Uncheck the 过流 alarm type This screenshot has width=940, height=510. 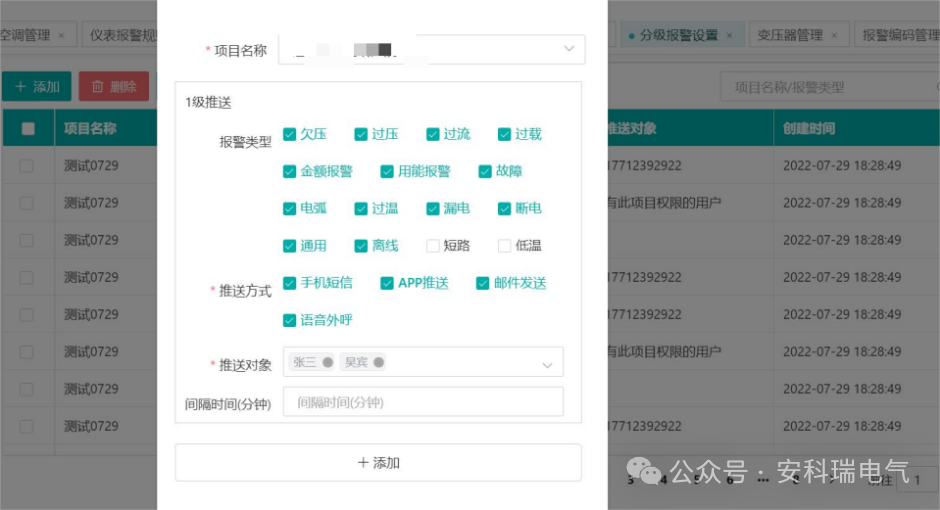[433, 134]
